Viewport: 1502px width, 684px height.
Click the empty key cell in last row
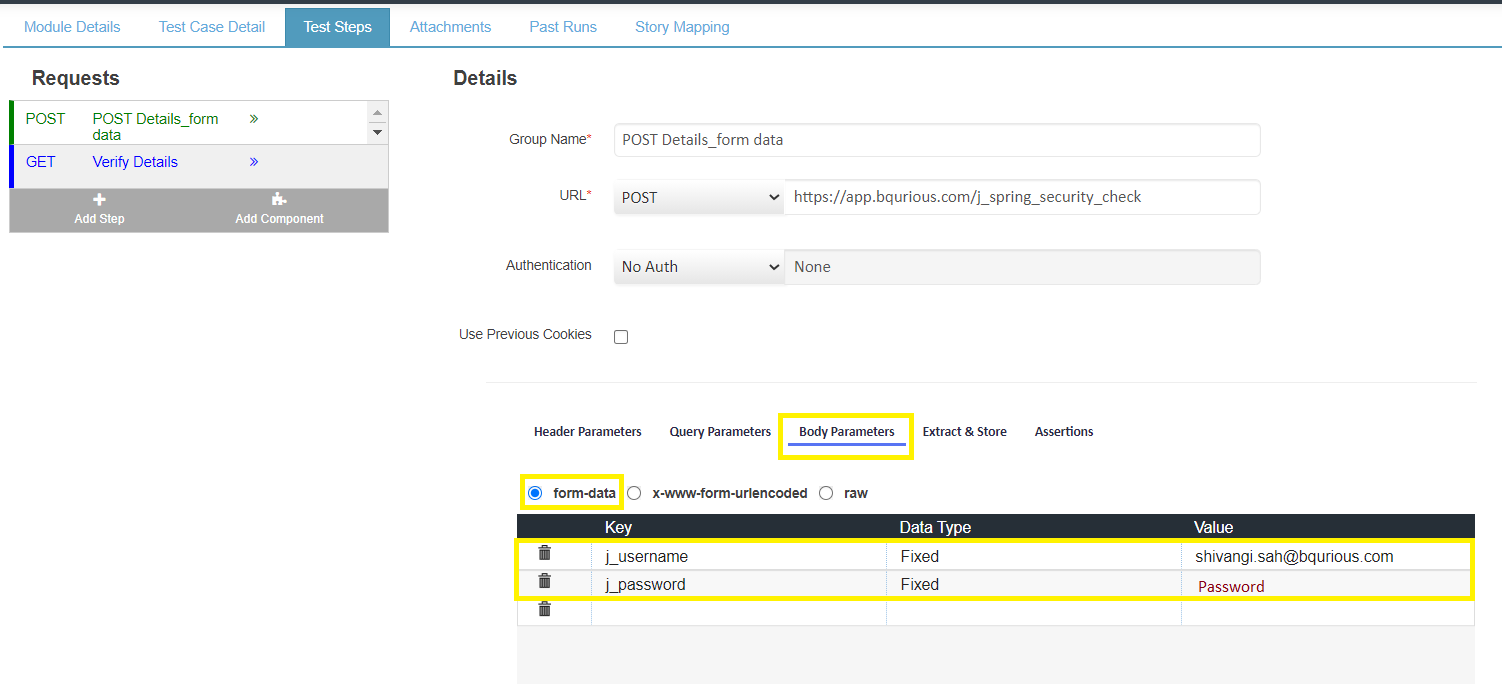[739, 612]
